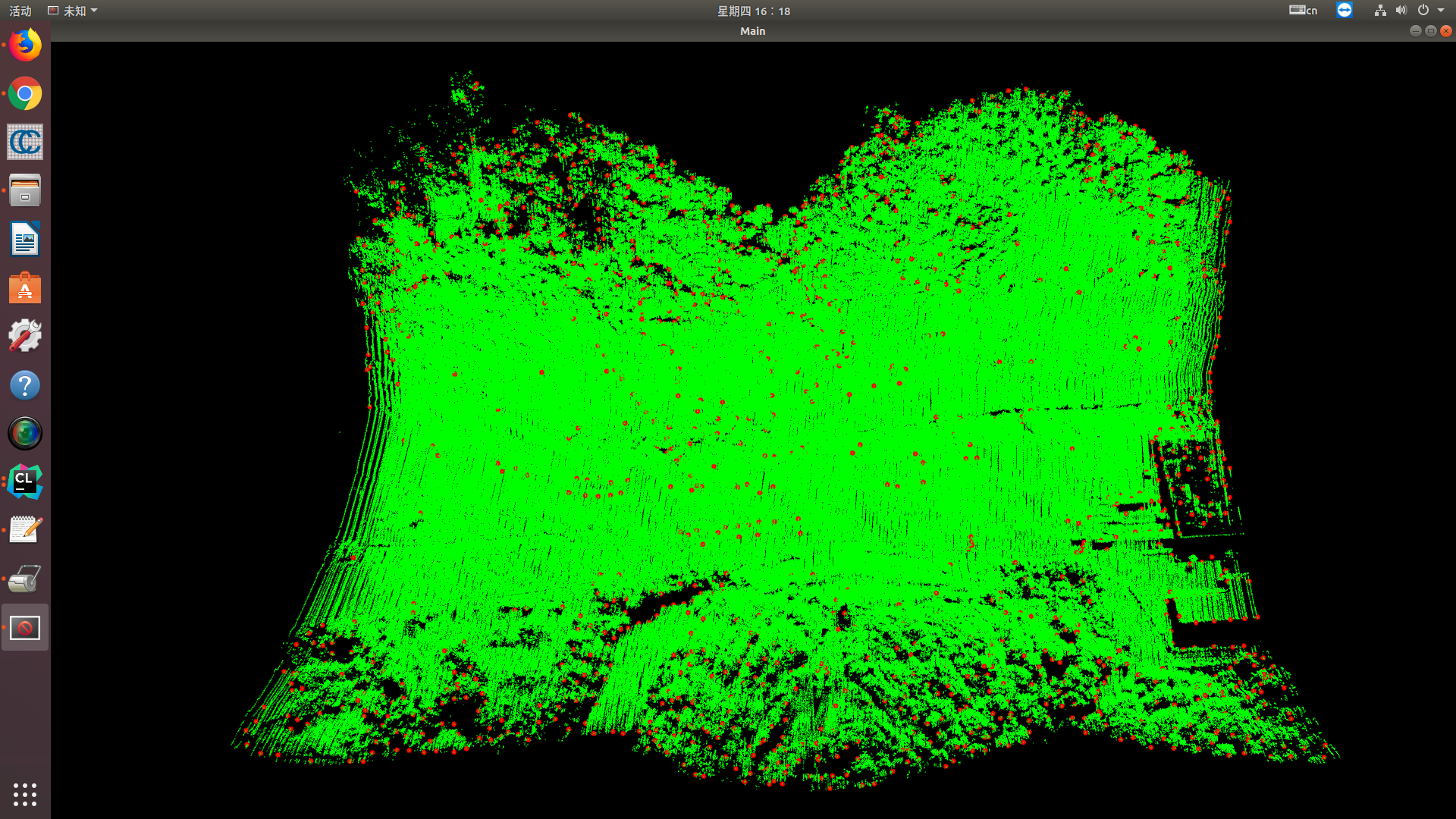Maximize the Main window
The height and width of the screenshot is (819, 1456).
click(1430, 31)
